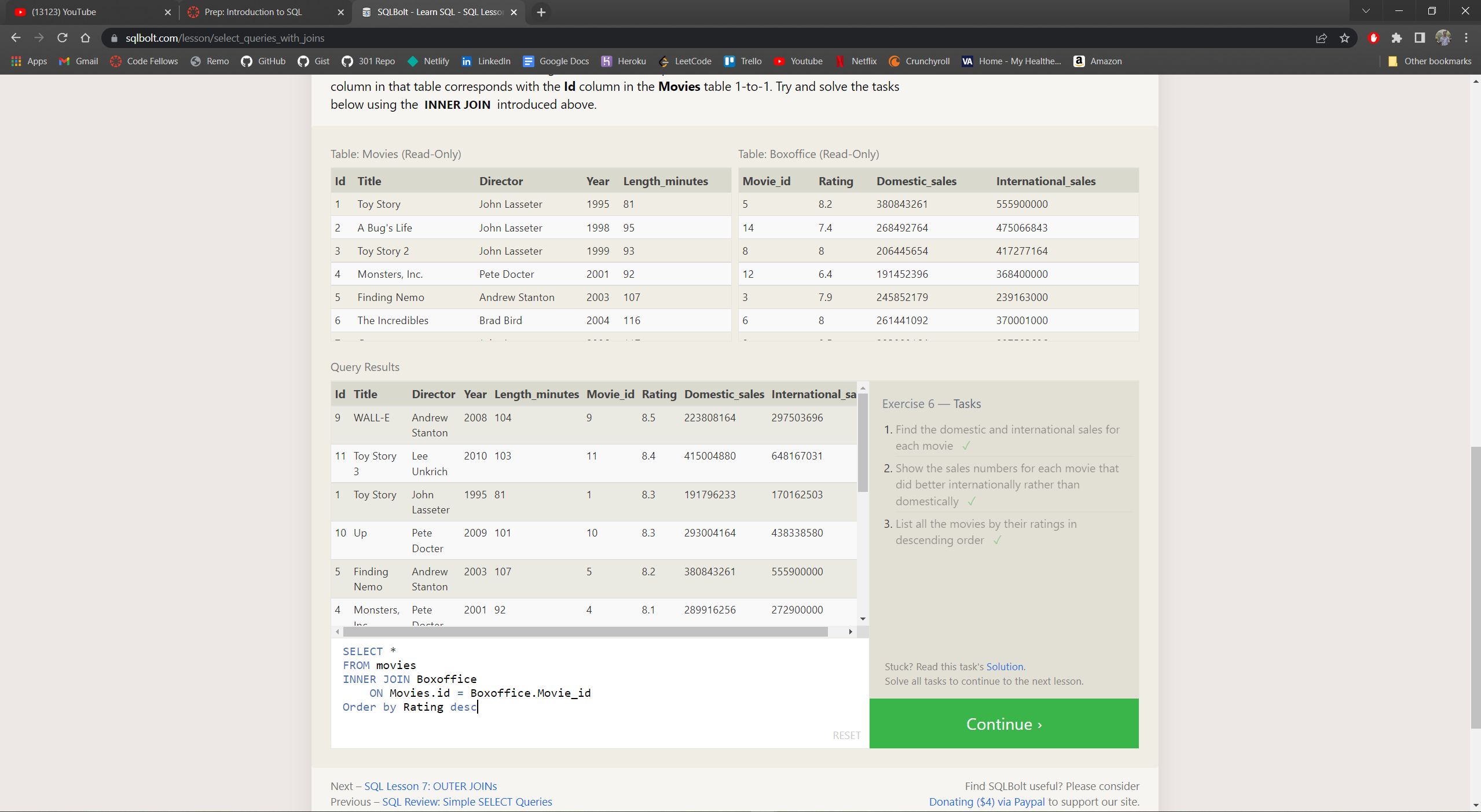The width and height of the screenshot is (1481, 812).
Task: Open Gmail bookmark
Action: tap(79, 61)
